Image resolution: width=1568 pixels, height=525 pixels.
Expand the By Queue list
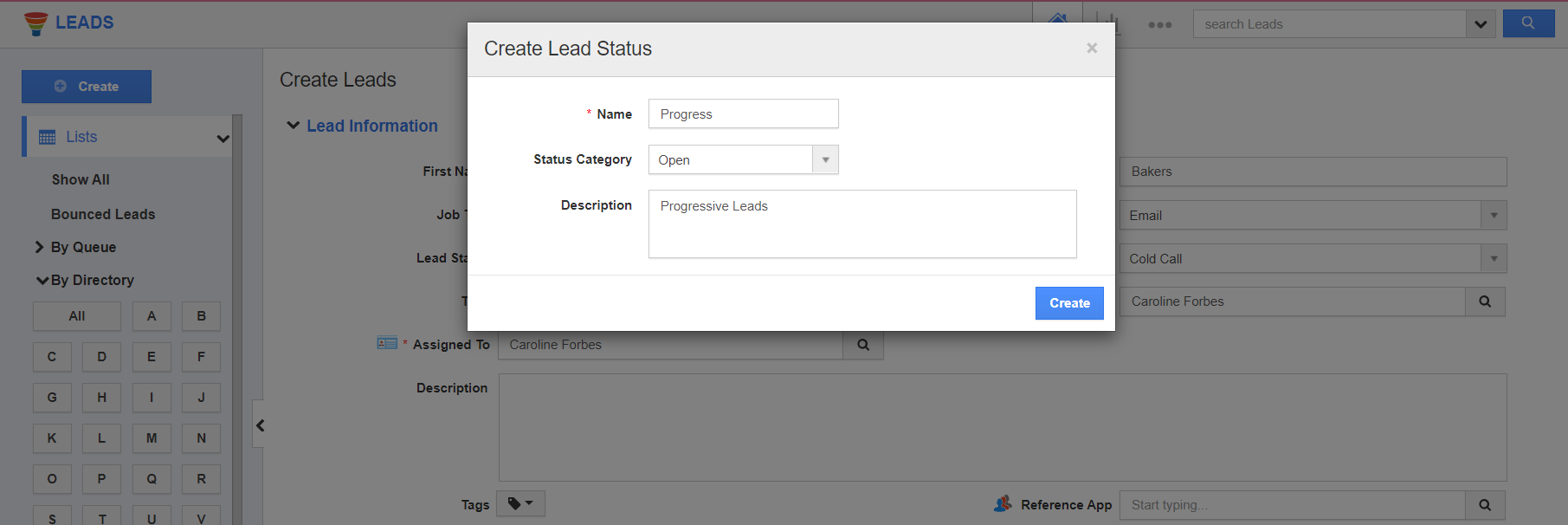[39, 247]
